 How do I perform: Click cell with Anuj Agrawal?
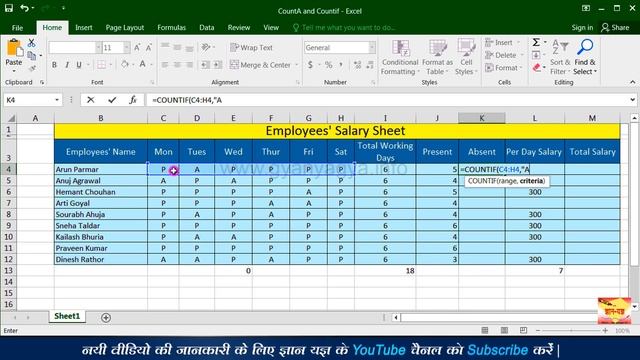[x=101, y=180]
